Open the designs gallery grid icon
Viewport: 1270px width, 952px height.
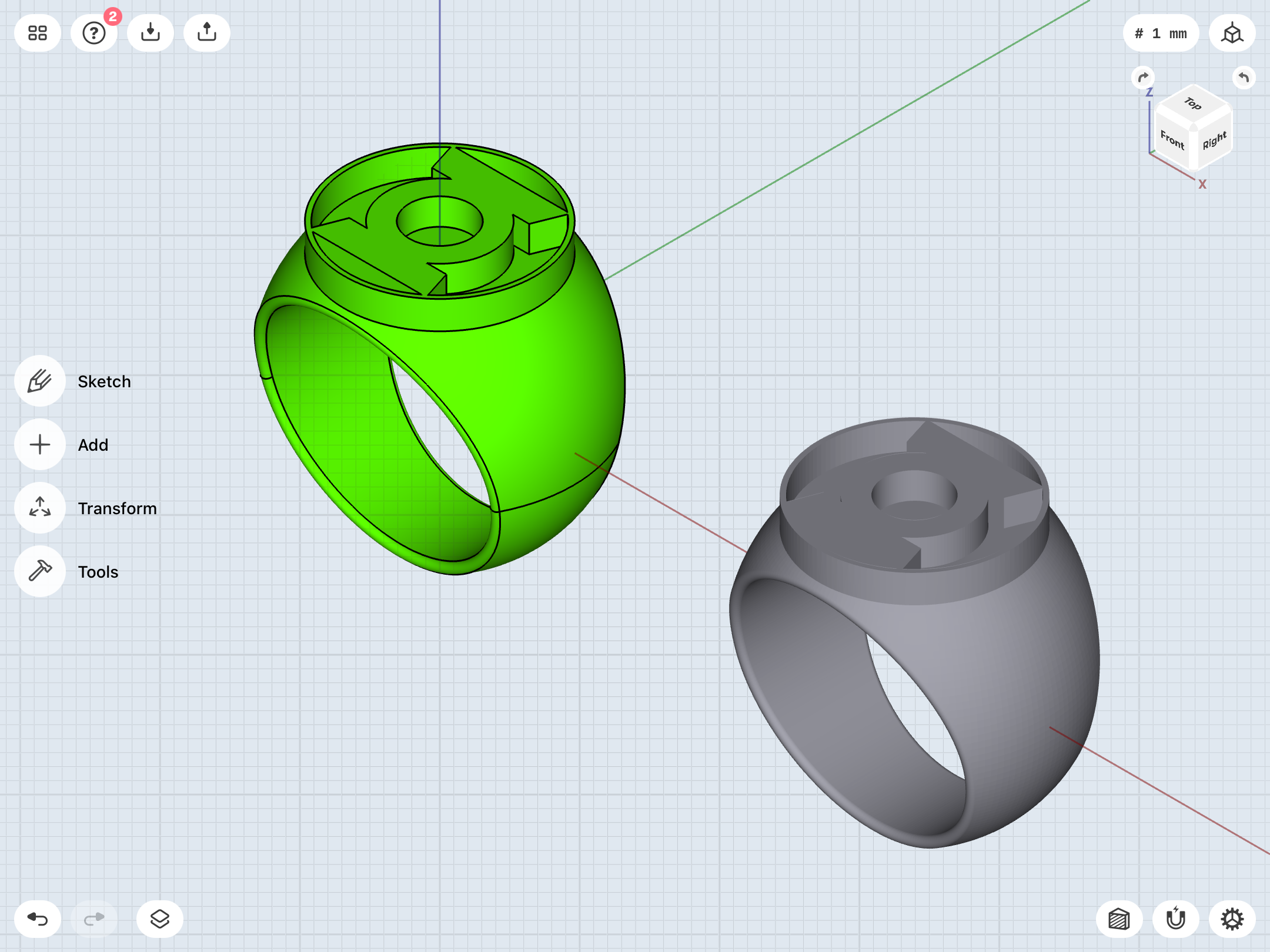tap(38, 33)
